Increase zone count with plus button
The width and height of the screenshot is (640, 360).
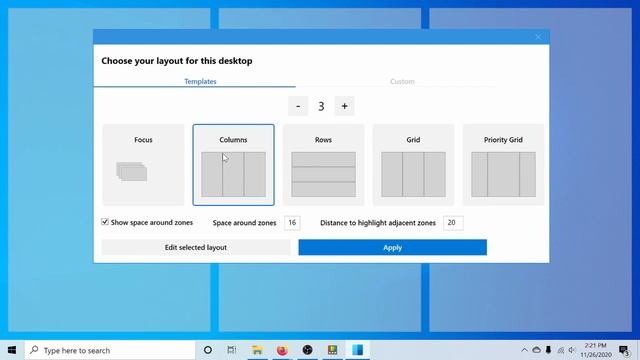coord(344,106)
